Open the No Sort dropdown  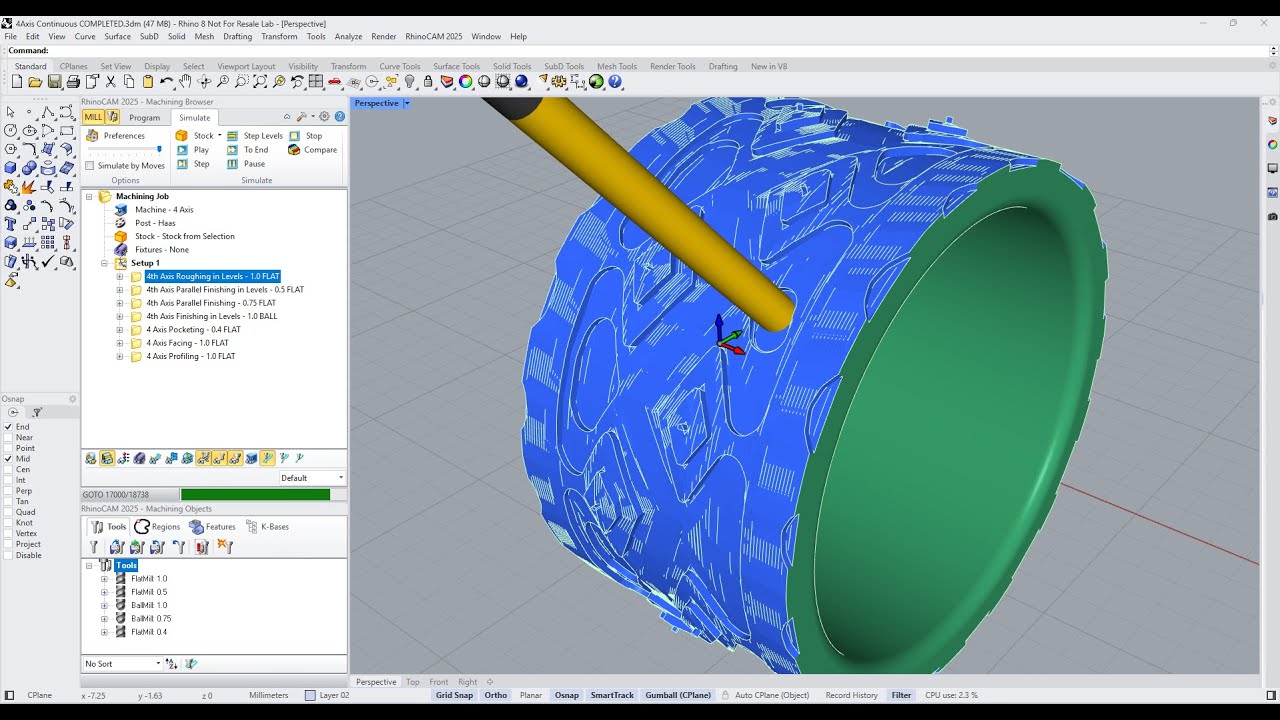[x=122, y=663]
